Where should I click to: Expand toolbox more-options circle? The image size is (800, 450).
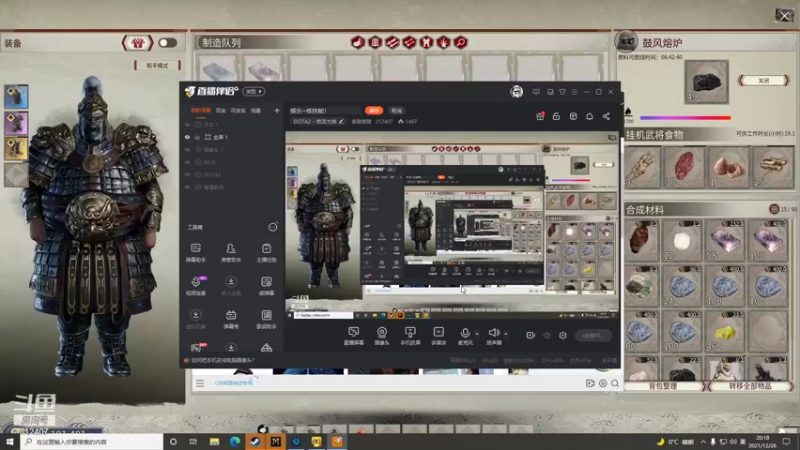273,227
